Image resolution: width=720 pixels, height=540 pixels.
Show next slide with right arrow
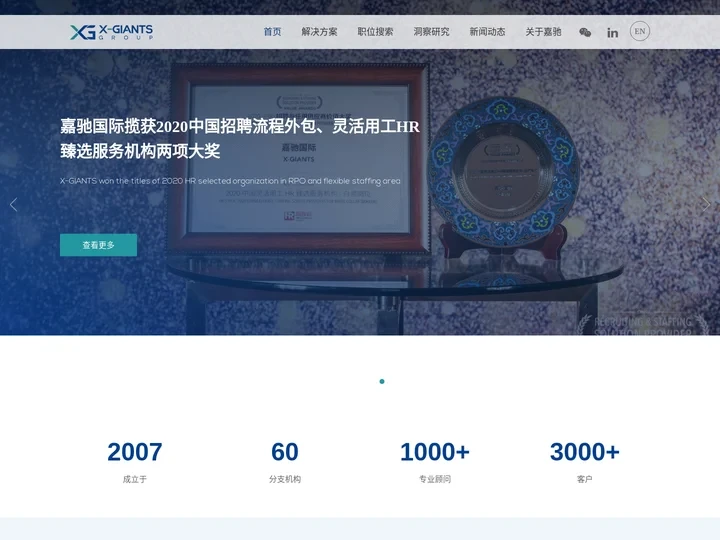click(706, 204)
